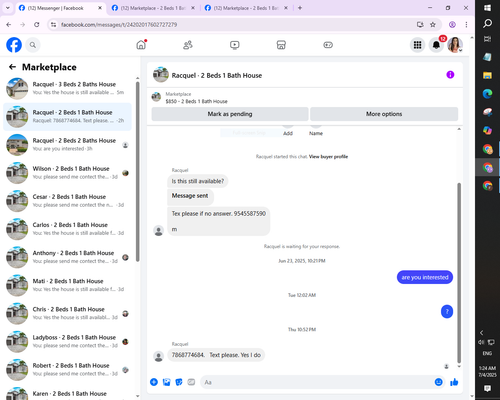
Task: Open Windows Start button on taskbar
Action: (487, 8)
